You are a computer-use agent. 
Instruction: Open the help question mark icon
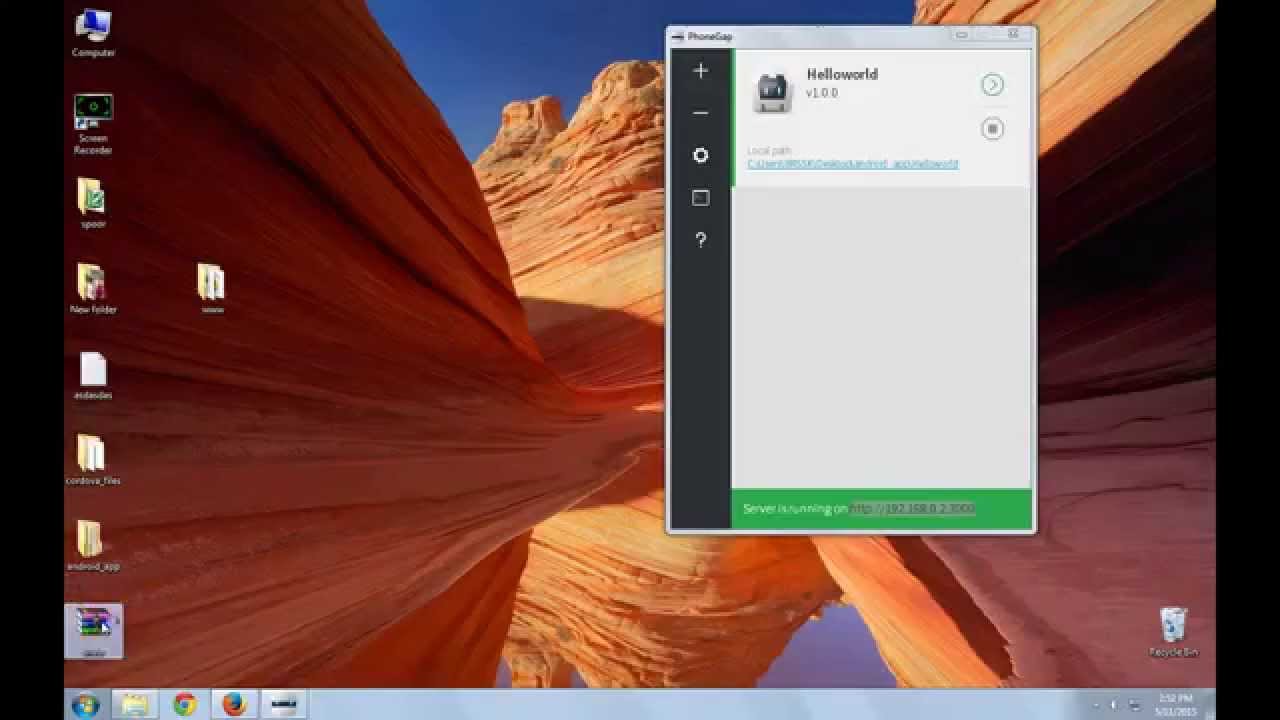pos(701,240)
